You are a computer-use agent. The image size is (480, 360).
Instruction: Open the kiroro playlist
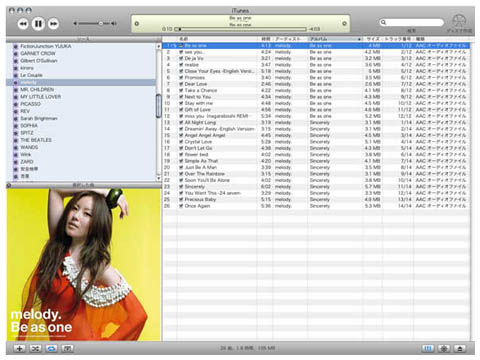[x=81, y=68]
